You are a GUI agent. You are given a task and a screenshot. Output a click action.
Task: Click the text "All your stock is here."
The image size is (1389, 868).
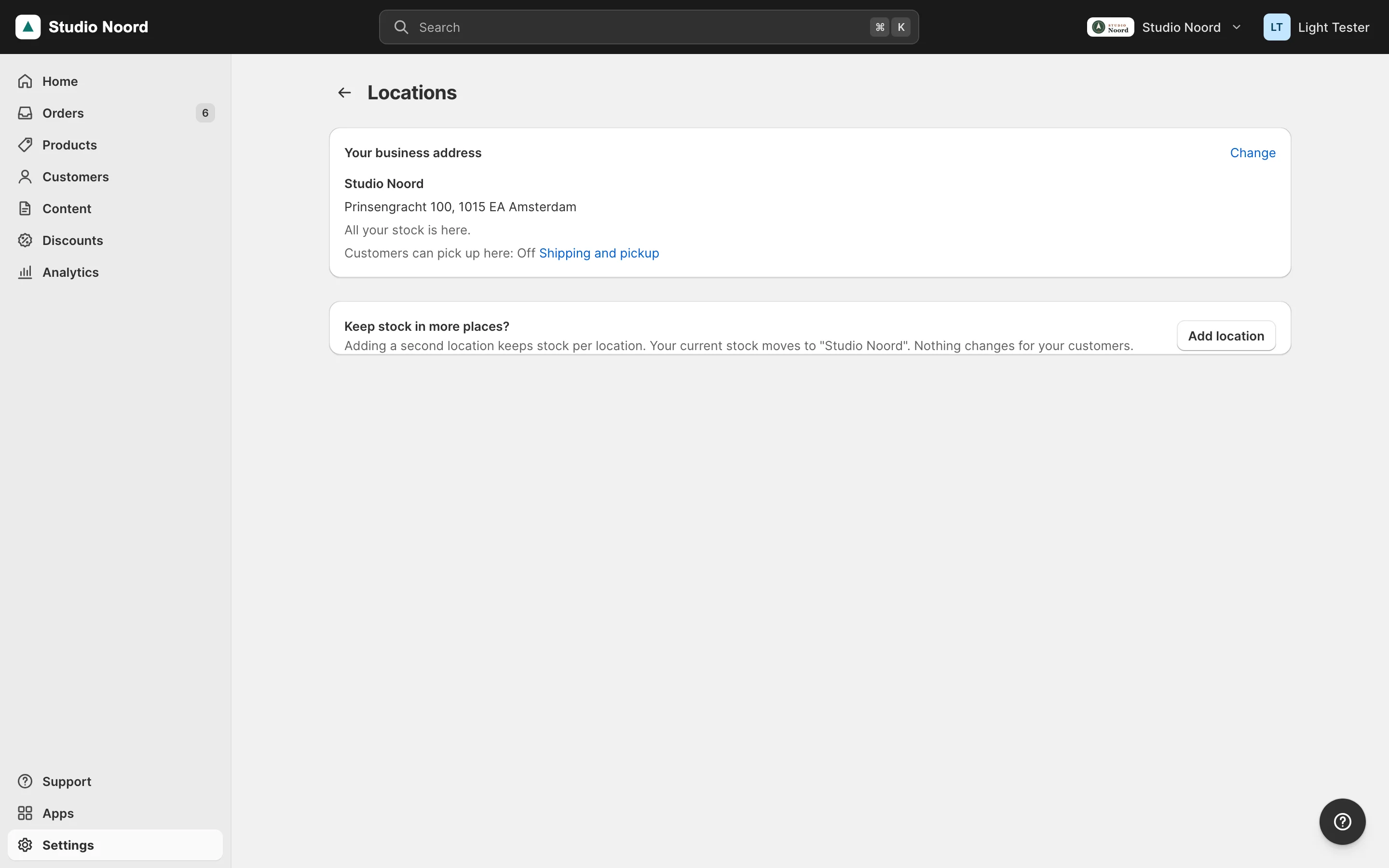coord(408,230)
